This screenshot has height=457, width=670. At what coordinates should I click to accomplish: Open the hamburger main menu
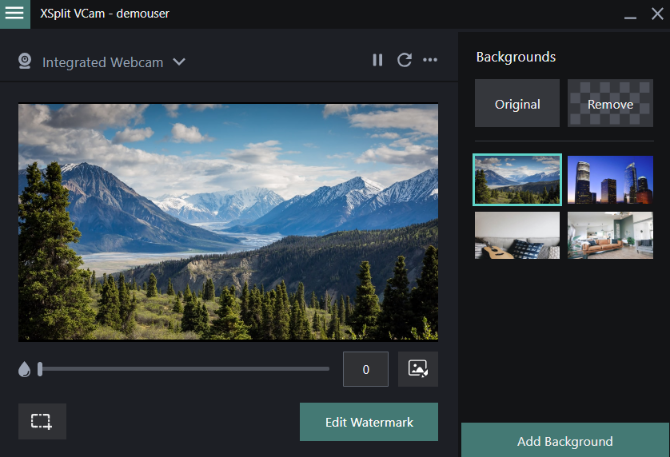(15, 14)
